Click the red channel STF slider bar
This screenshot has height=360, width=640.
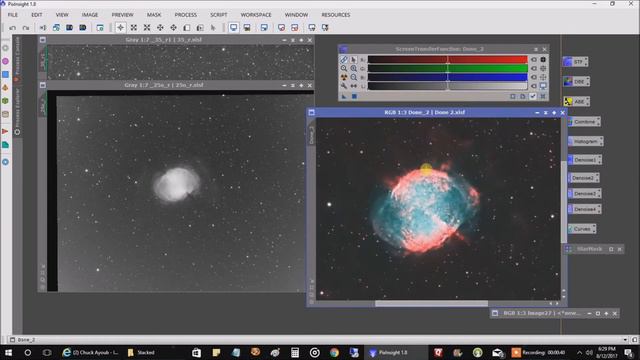pyautogui.click(x=447, y=60)
